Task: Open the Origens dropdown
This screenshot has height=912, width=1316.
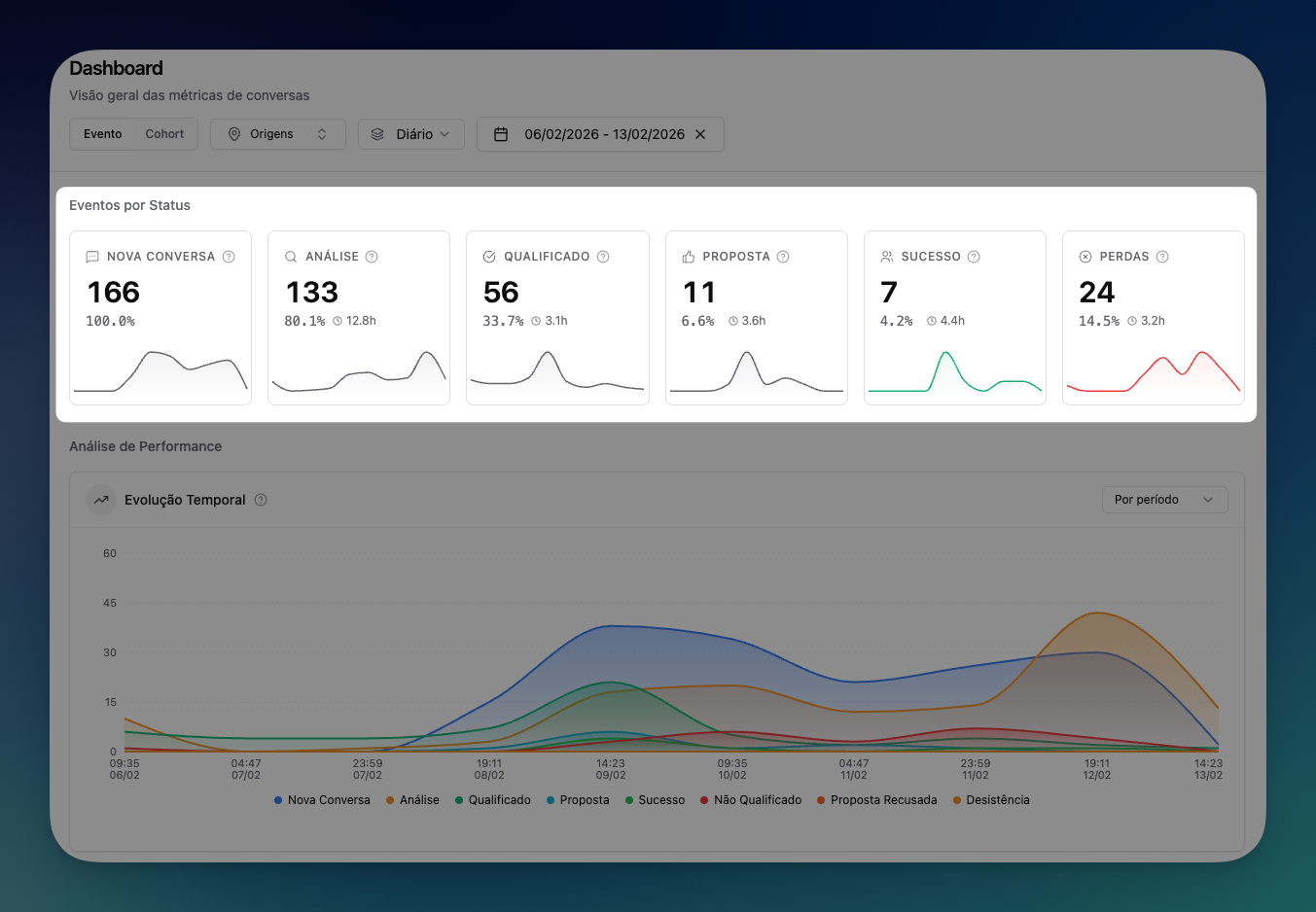Action: 277,134
